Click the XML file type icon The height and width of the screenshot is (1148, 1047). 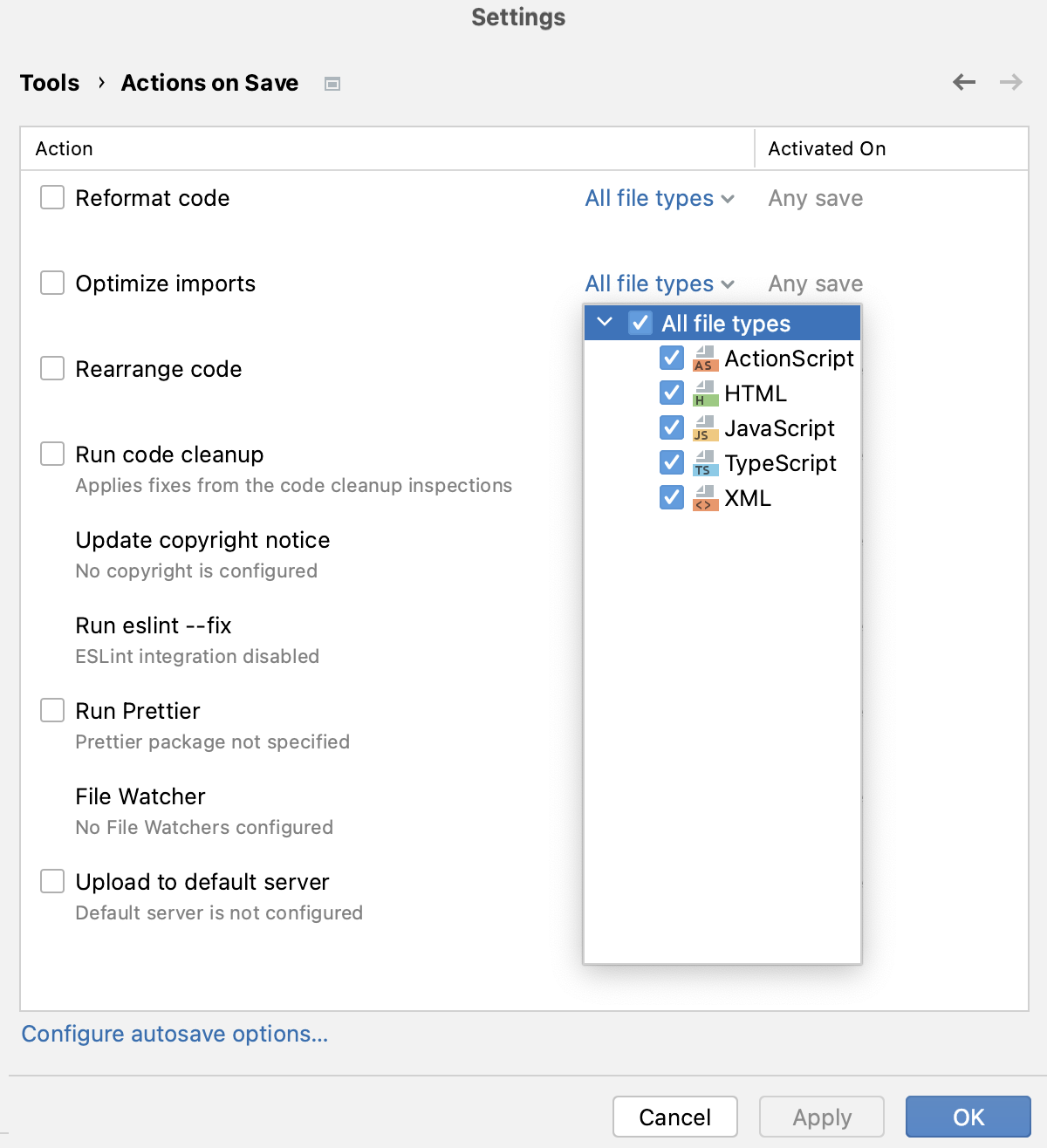click(x=706, y=498)
